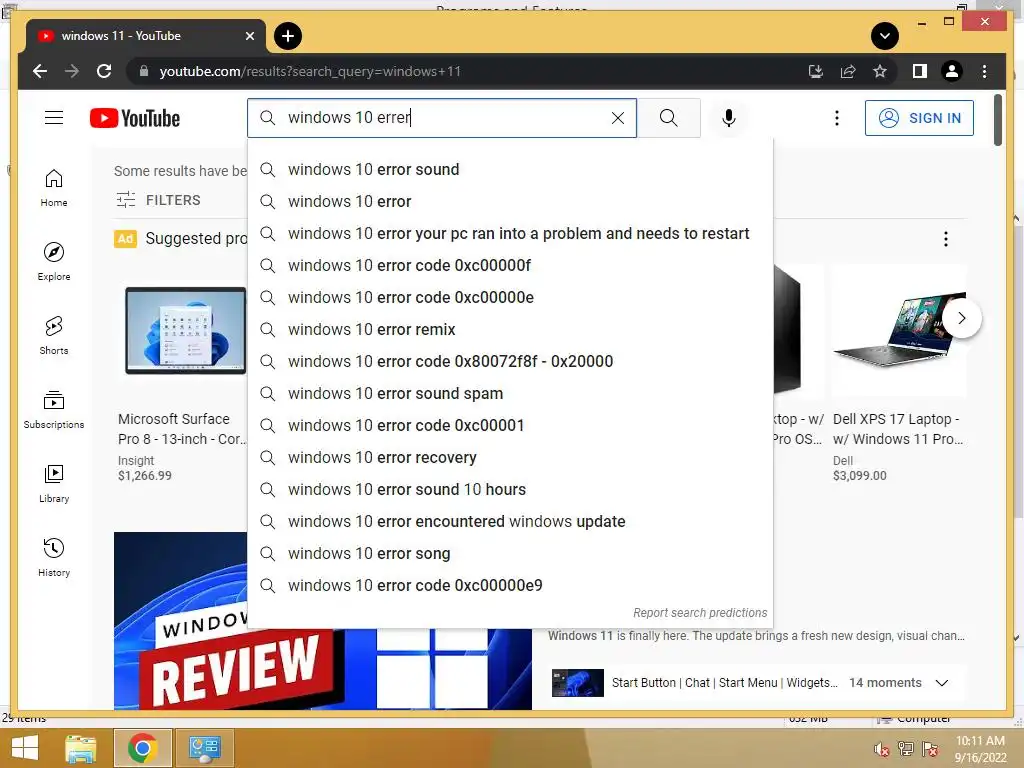Click next arrow on product carousel

point(961,318)
